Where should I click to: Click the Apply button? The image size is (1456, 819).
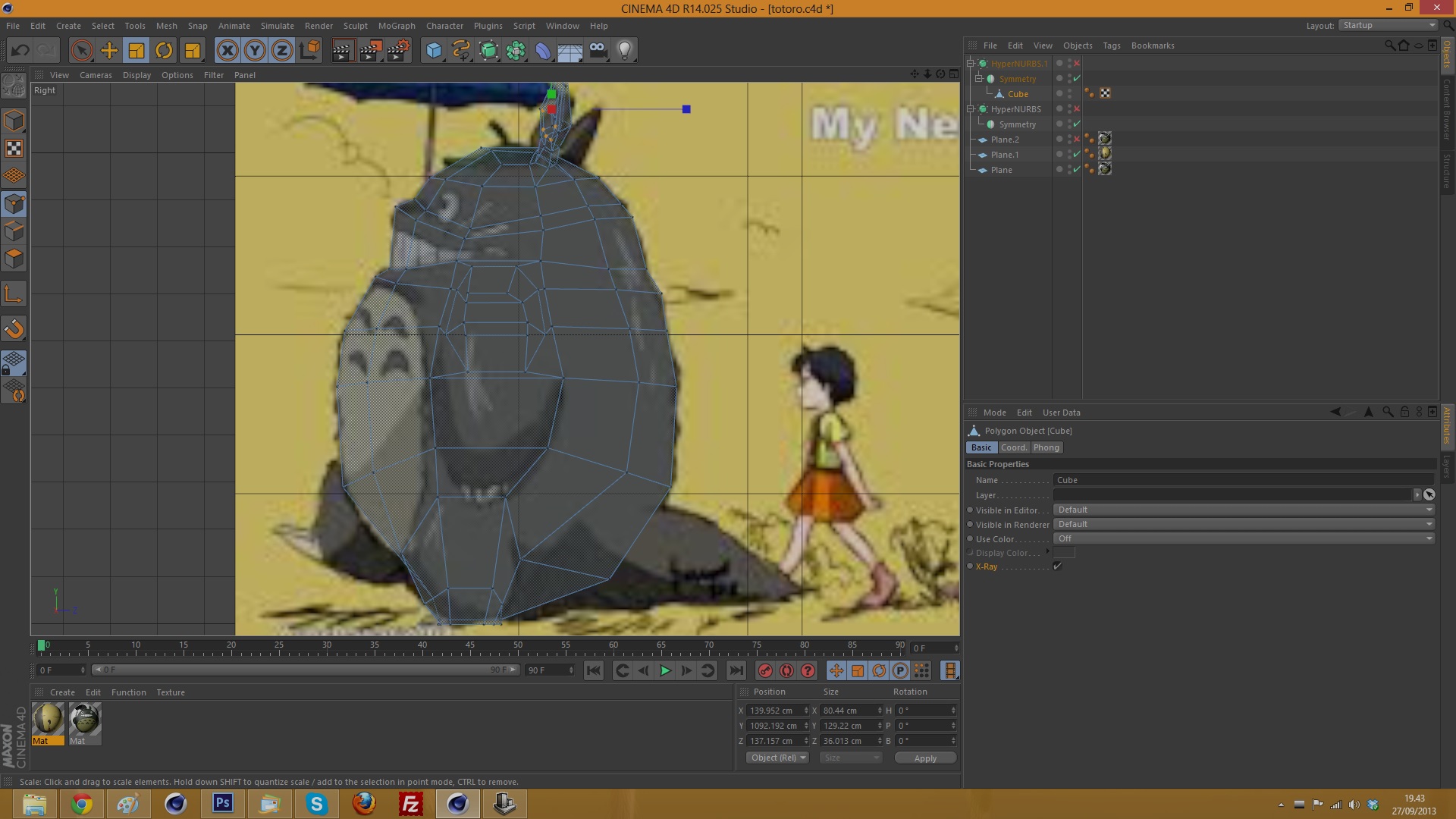coord(925,758)
